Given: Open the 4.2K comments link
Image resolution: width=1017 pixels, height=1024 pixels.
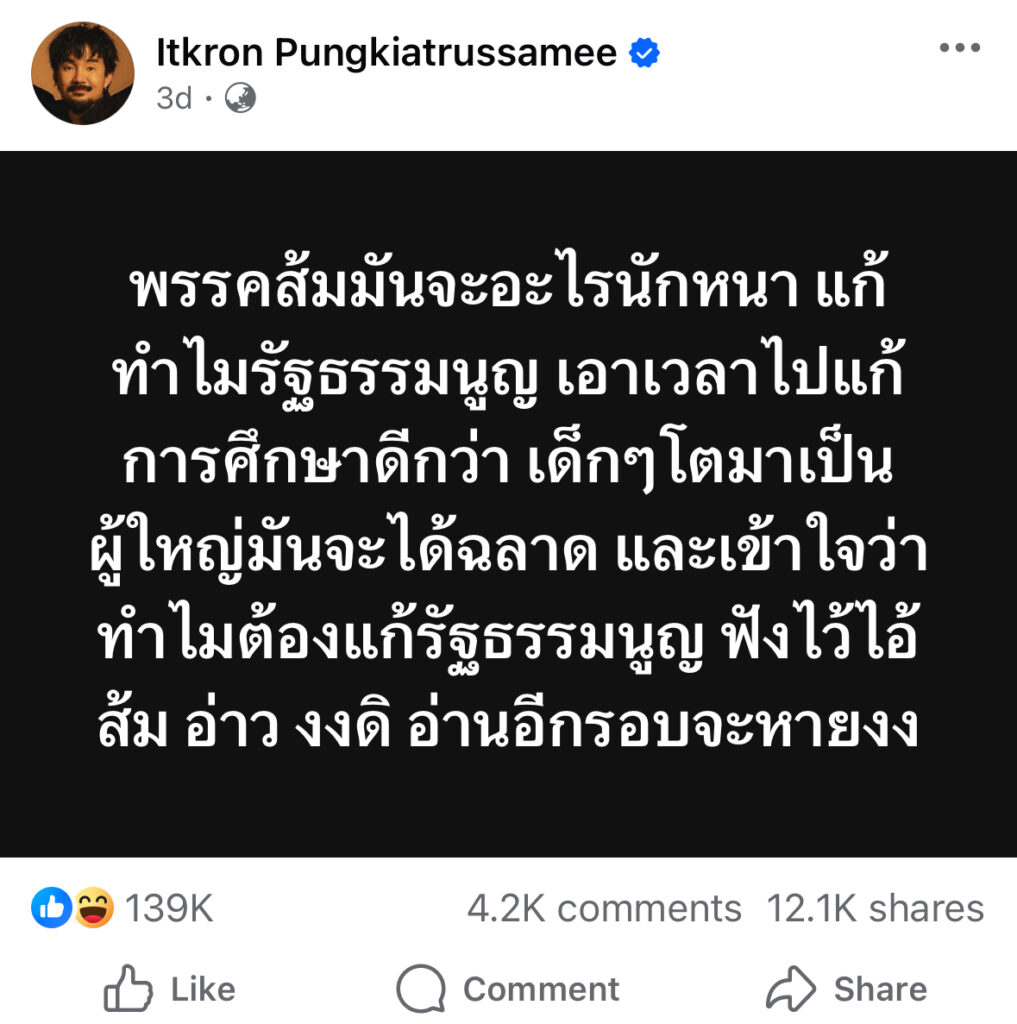Looking at the screenshot, I should [x=604, y=908].
